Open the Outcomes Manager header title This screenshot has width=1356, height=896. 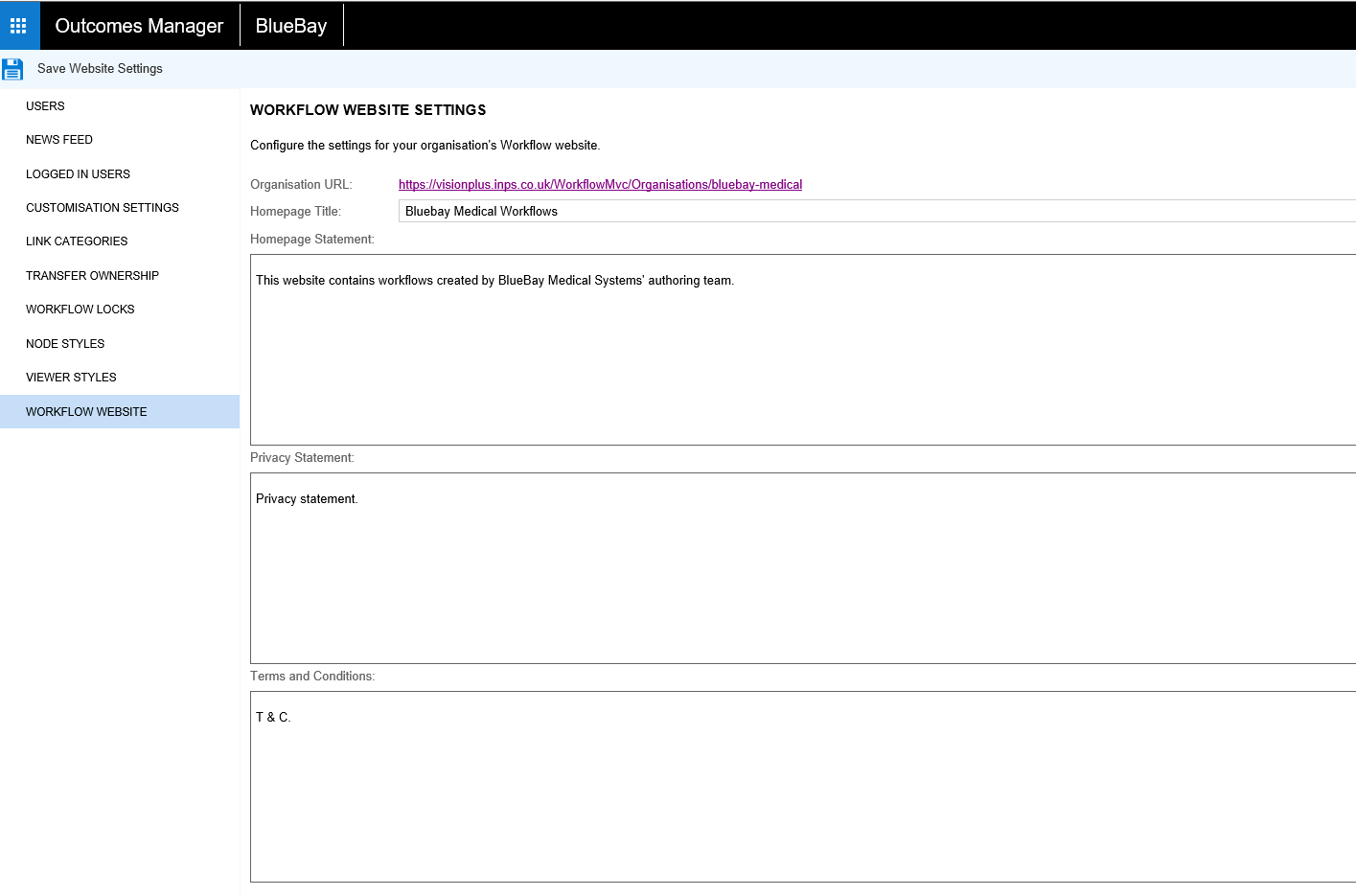pyautogui.click(x=139, y=26)
